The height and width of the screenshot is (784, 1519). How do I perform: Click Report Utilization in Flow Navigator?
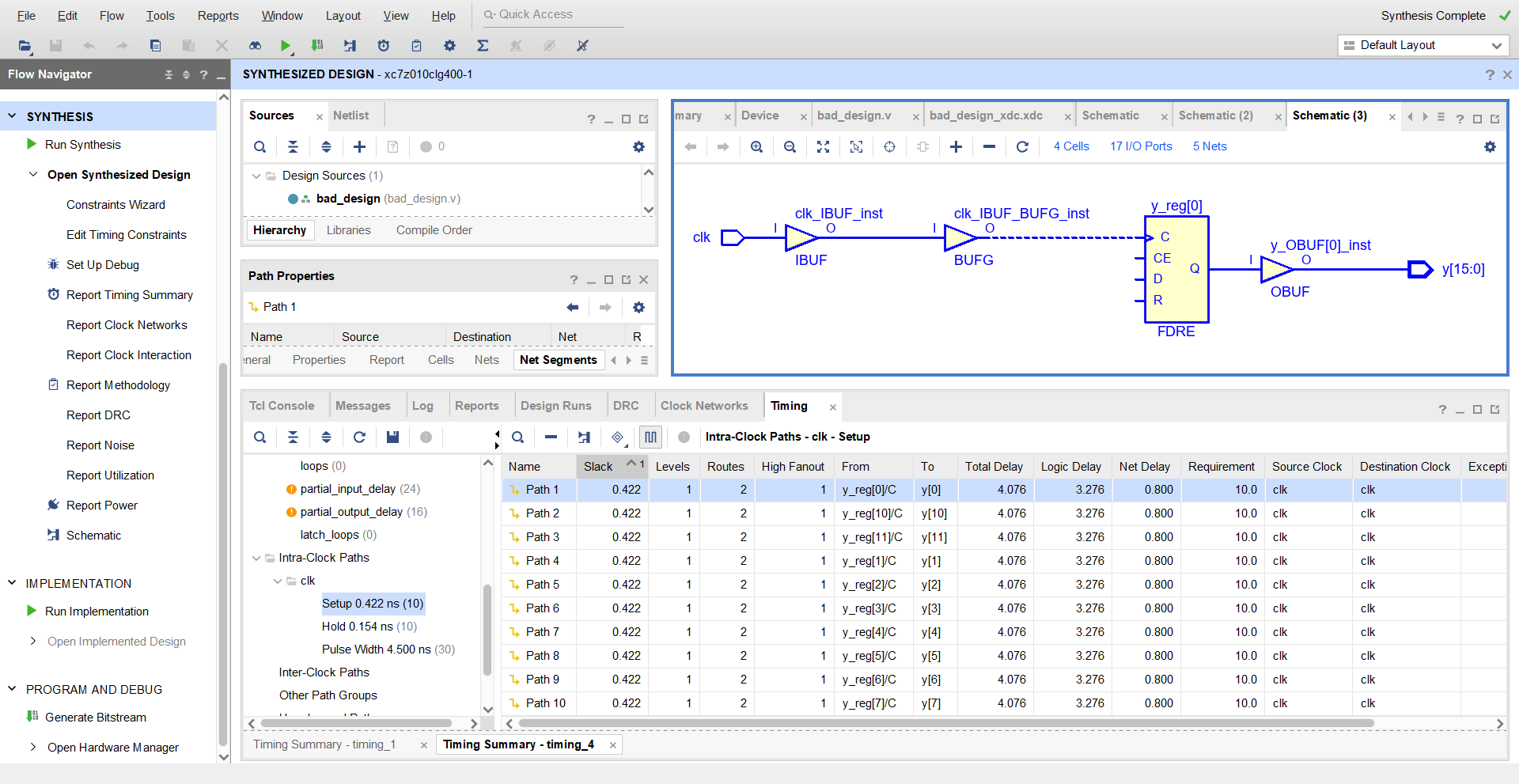(110, 475)
